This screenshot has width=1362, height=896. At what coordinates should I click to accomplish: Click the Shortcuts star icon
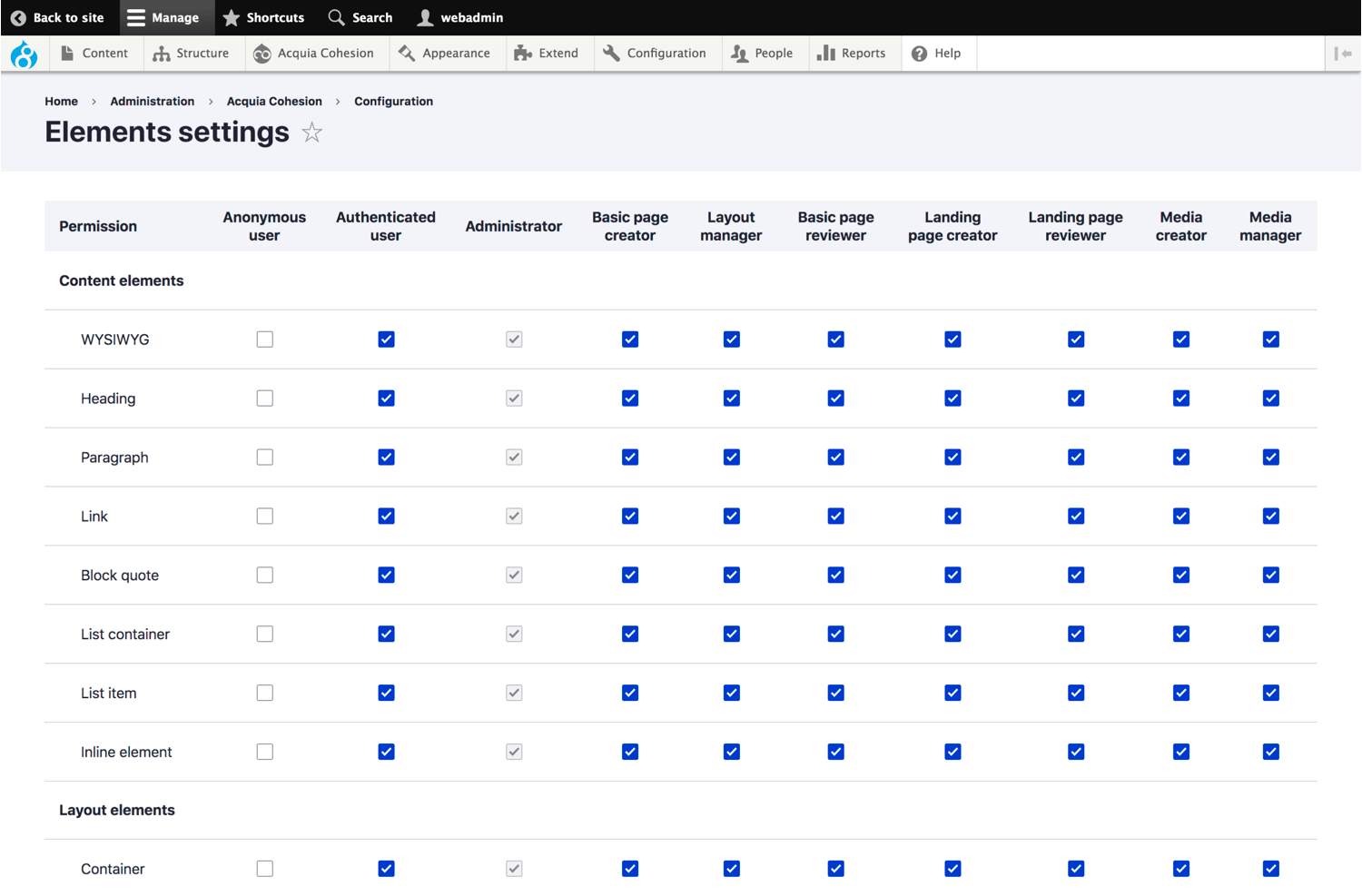(232, 18)
